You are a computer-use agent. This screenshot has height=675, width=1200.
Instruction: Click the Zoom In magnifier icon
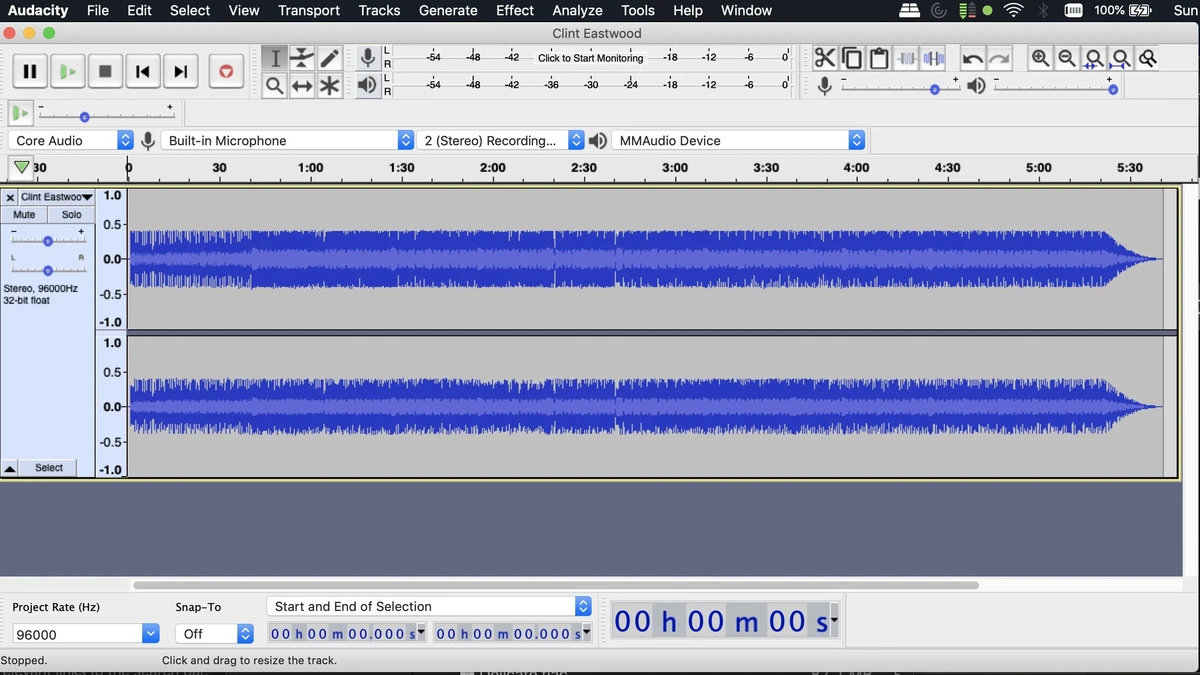[x=1040, y=59]
